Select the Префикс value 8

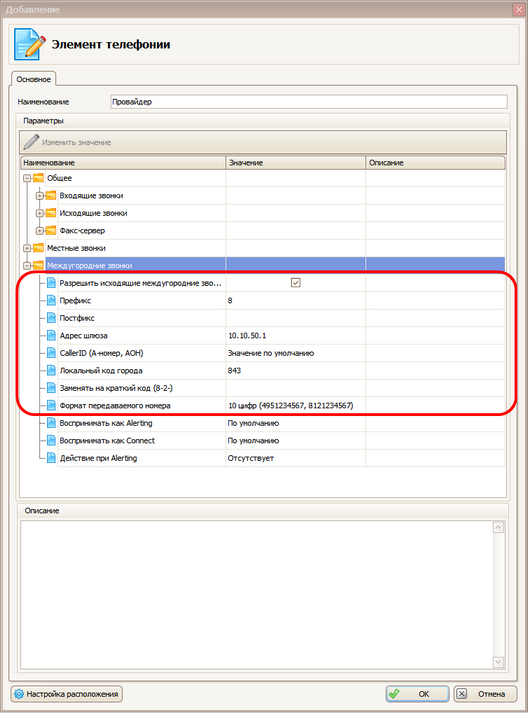click(230, 301)
